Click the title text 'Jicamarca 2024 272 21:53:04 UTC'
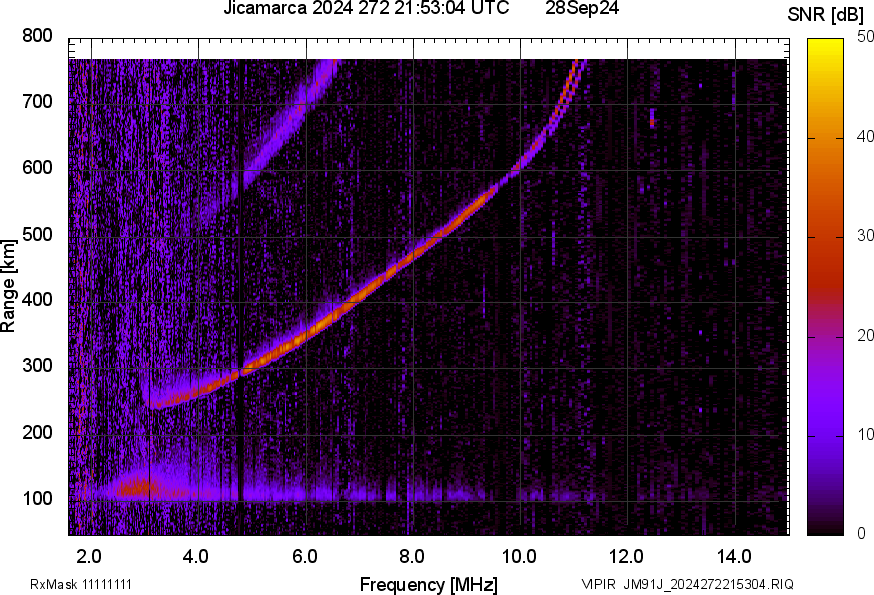Viewport: 874px width, 595px height. (366, 8)
